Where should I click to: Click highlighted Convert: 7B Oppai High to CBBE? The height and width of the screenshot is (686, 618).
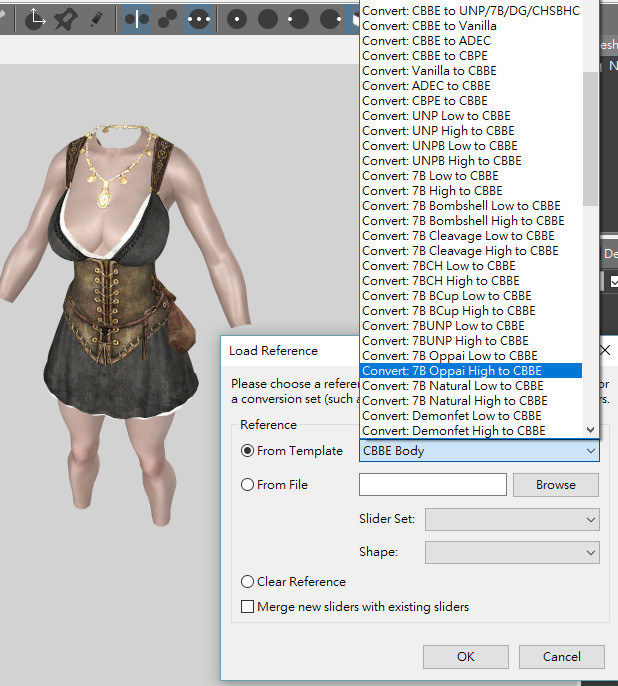point(471,371)
